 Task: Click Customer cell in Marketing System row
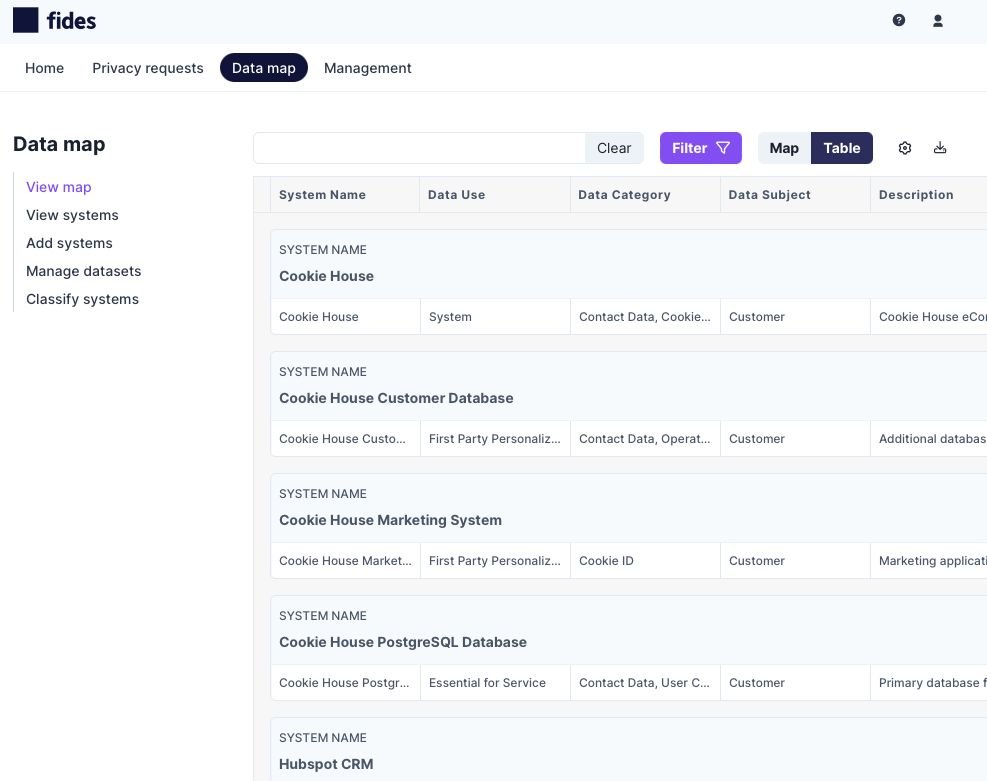[796, 561]
